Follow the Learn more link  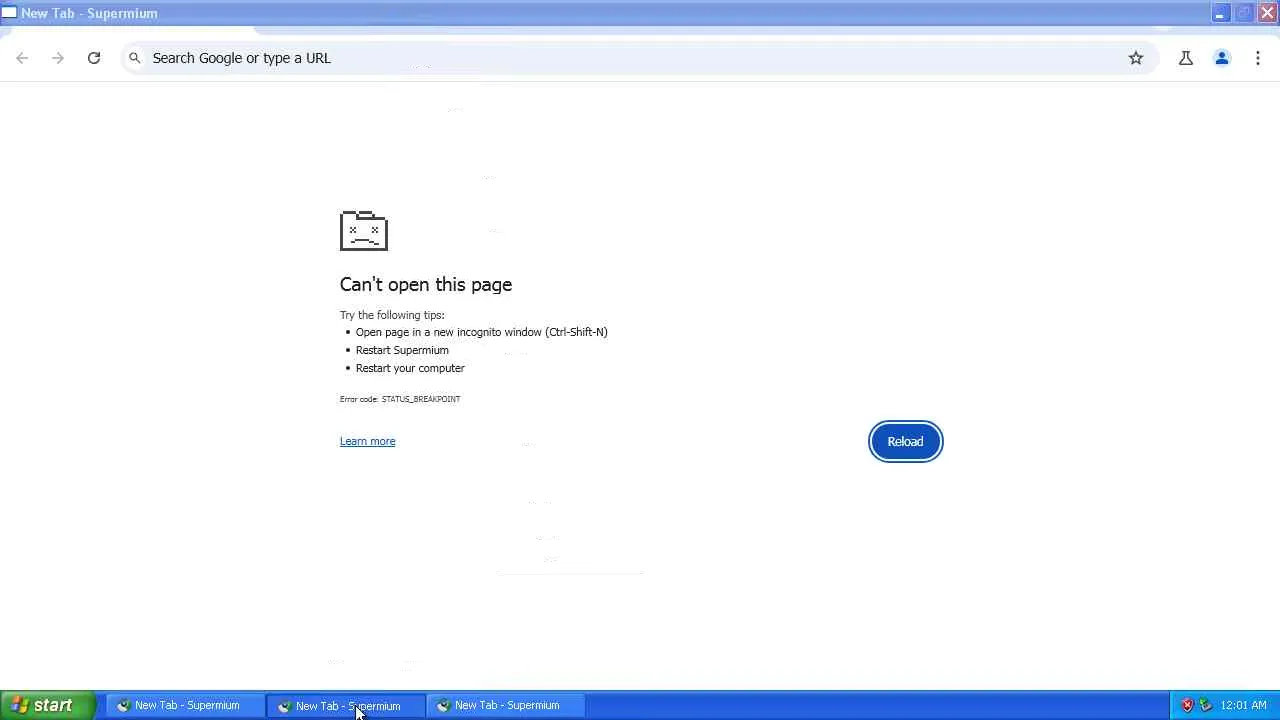coord(367,441)
